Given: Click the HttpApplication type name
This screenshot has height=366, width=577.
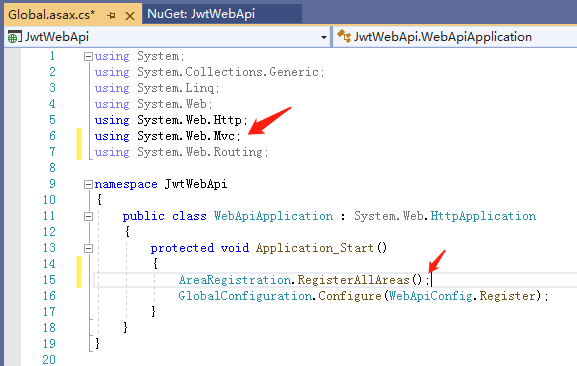Looking at the screenshot, I should coord(483,216).
